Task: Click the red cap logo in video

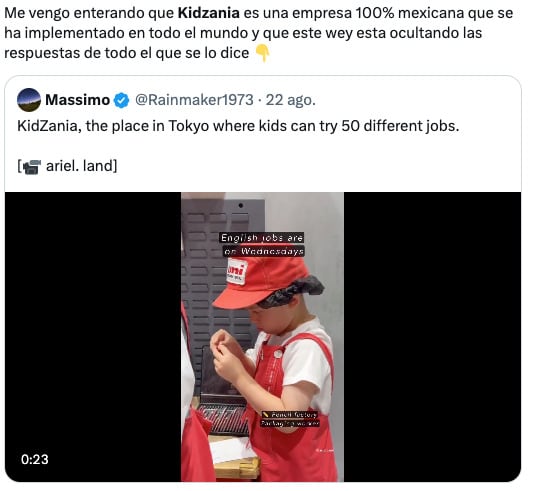Action: [236, 270]
